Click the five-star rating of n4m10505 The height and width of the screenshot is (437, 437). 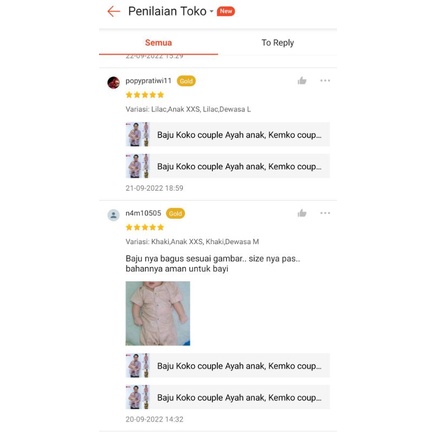[x=145, y=227]
